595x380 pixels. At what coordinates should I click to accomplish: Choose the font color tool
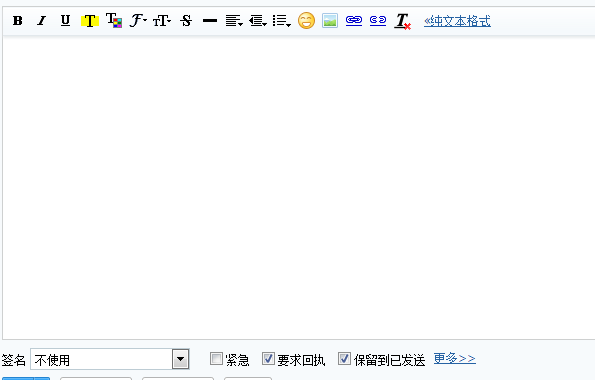coord(114,20)
